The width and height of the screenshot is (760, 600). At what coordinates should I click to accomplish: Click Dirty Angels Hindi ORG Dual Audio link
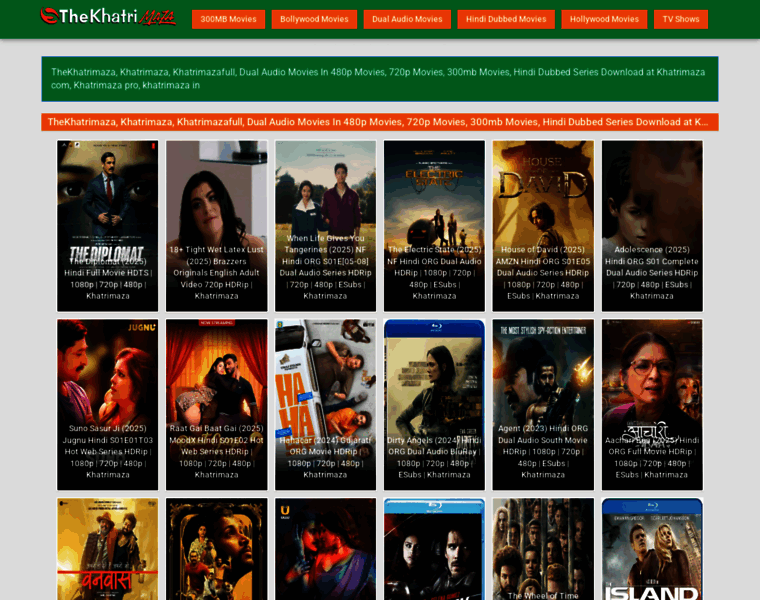click(434, 458)
